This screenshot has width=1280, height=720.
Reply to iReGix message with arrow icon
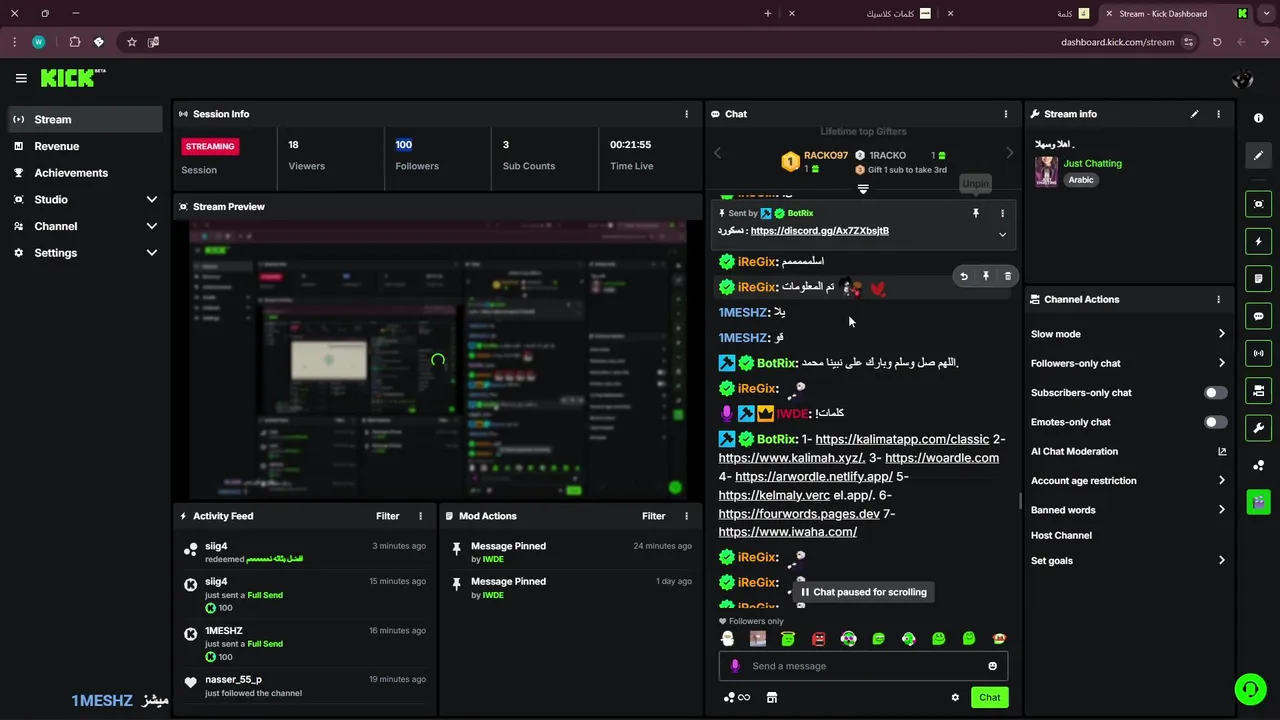pos(963,276)
